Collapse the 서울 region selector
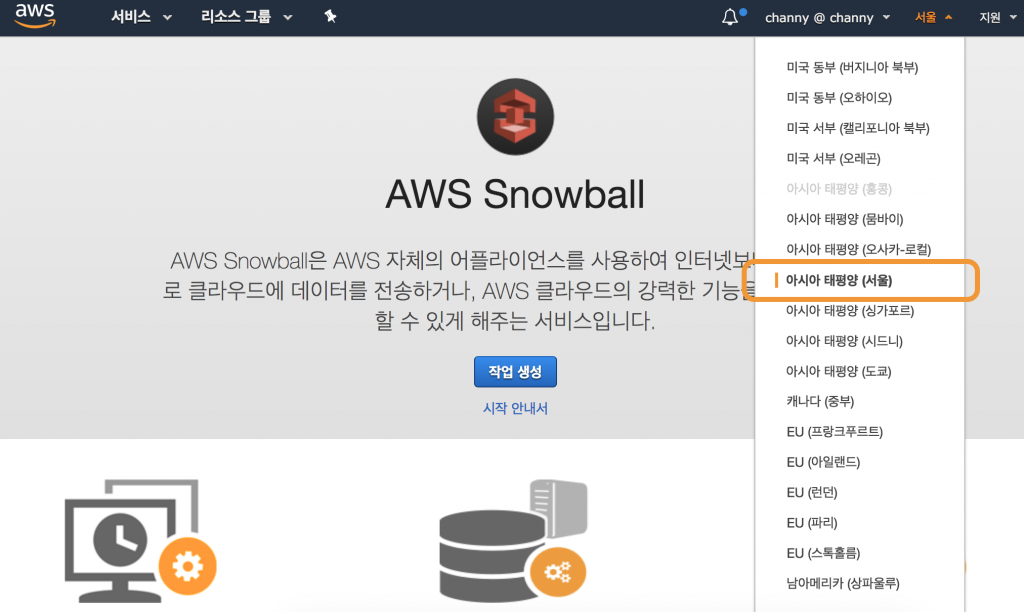The height and width of the screenshot is (612, 1024). pos(933,18)
